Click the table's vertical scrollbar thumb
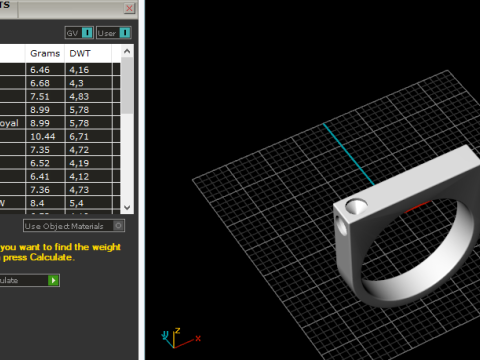This screenshot has height=360, width=480. click(x=127, y=85)
